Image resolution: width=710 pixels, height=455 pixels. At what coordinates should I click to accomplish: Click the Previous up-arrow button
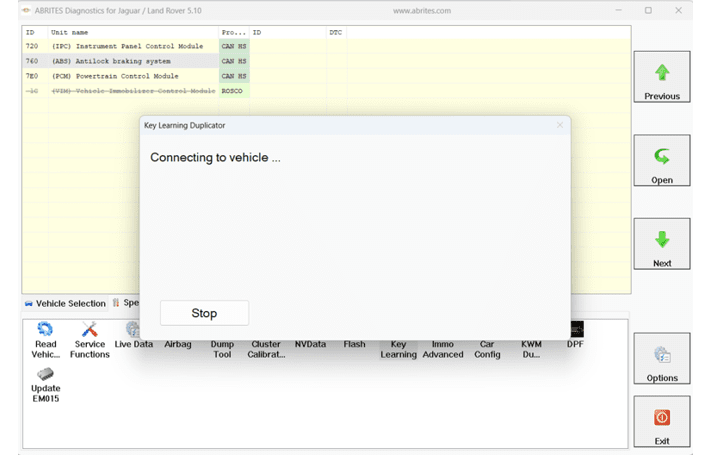662,77
